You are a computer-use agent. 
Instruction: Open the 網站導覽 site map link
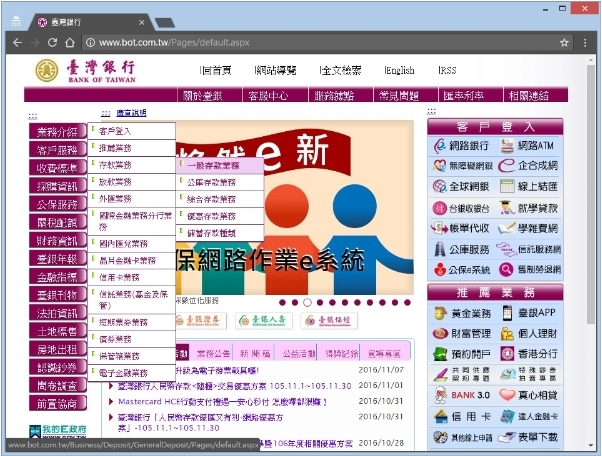[275, 70]
